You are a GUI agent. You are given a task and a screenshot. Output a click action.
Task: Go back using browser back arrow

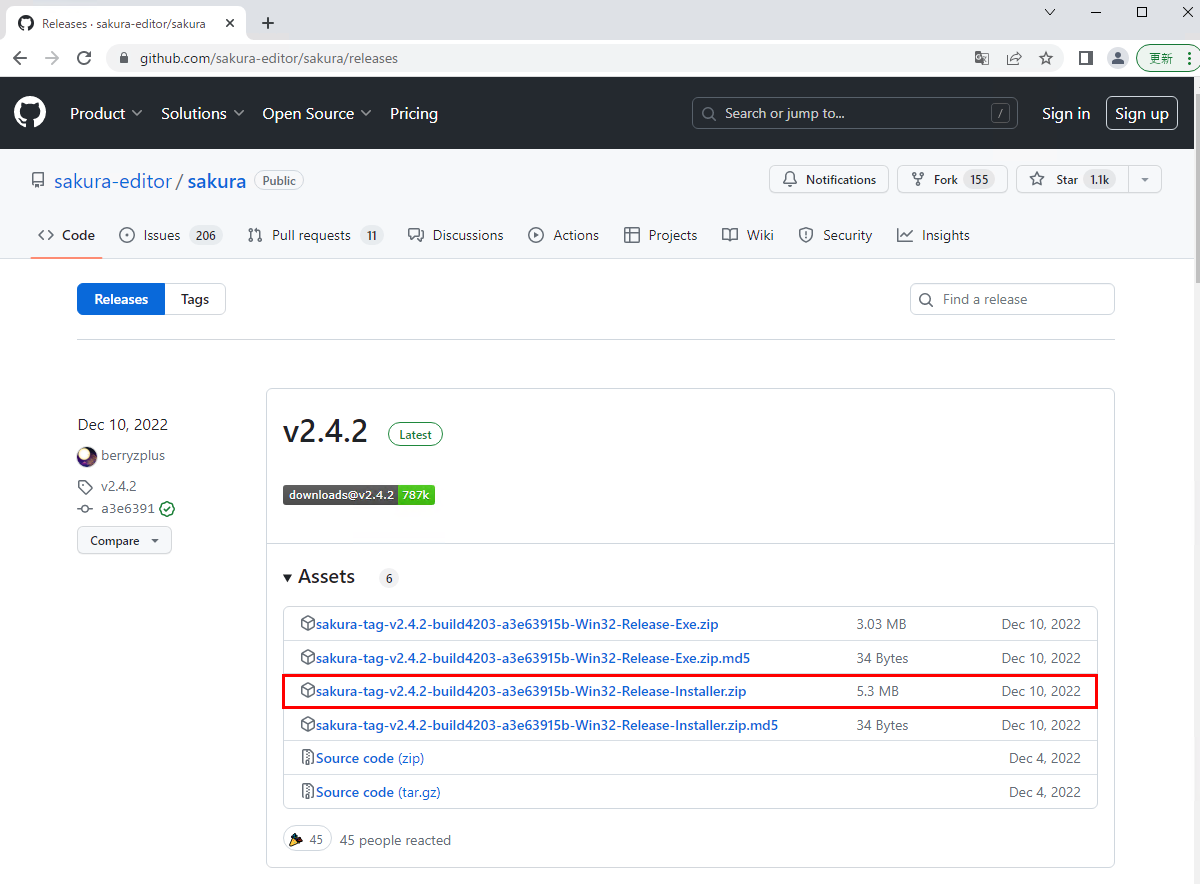[x=20, y=58]
